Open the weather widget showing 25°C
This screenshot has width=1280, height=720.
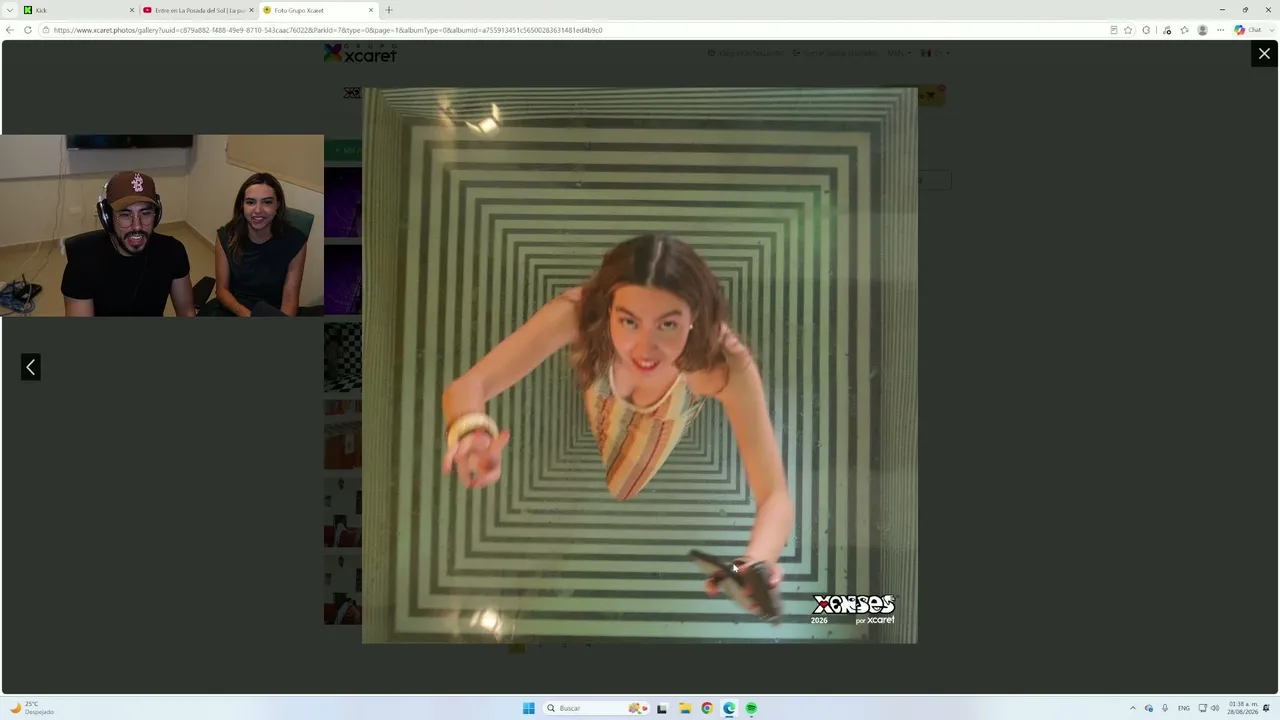tap(32, 708)
